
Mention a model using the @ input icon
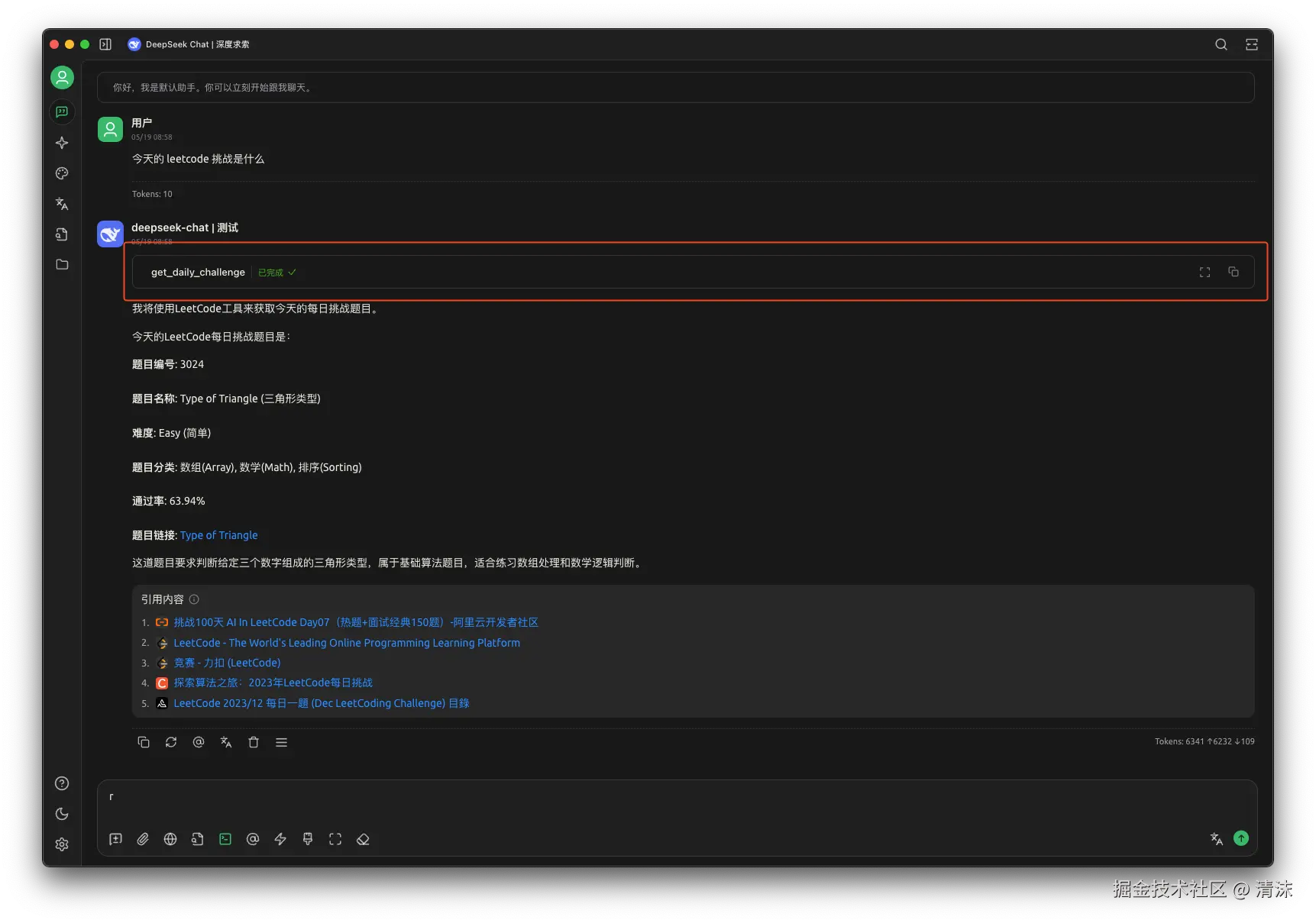[x=253, y=839]
